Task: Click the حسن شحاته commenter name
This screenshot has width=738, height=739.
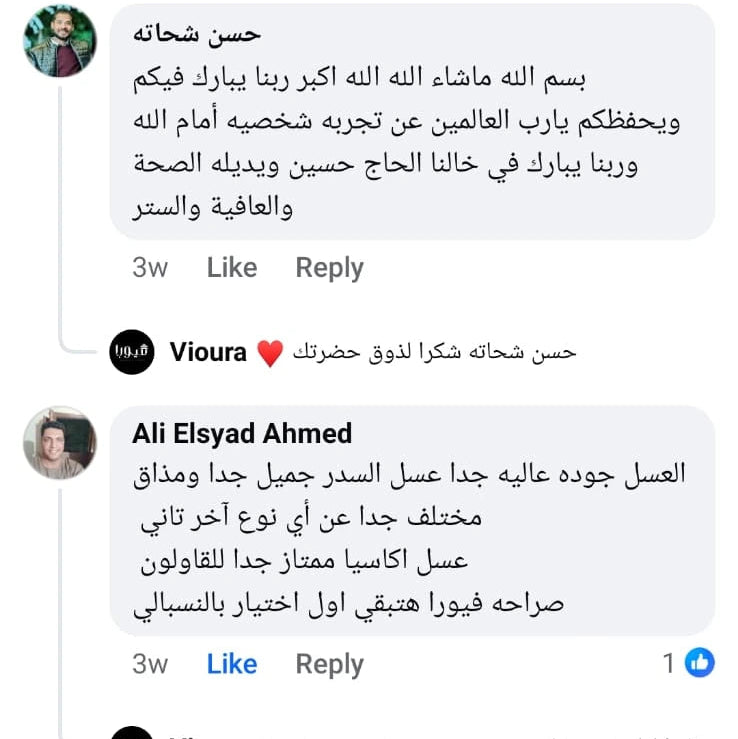Action: pyautogui.click(x=197, y=33)
